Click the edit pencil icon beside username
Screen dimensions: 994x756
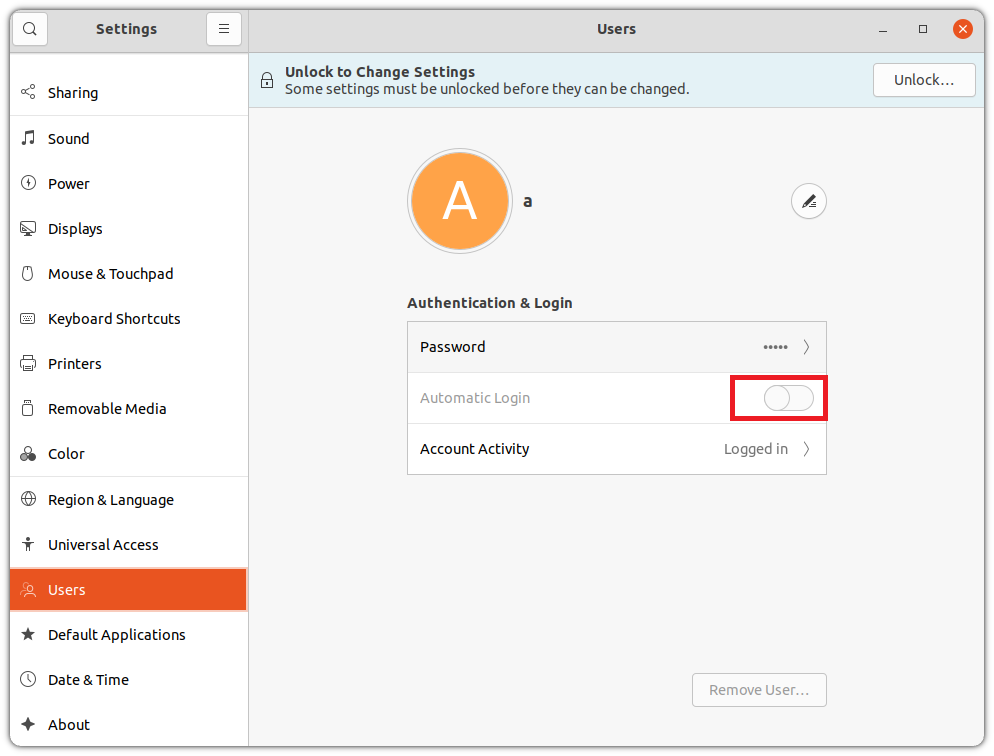pos(808,202)
